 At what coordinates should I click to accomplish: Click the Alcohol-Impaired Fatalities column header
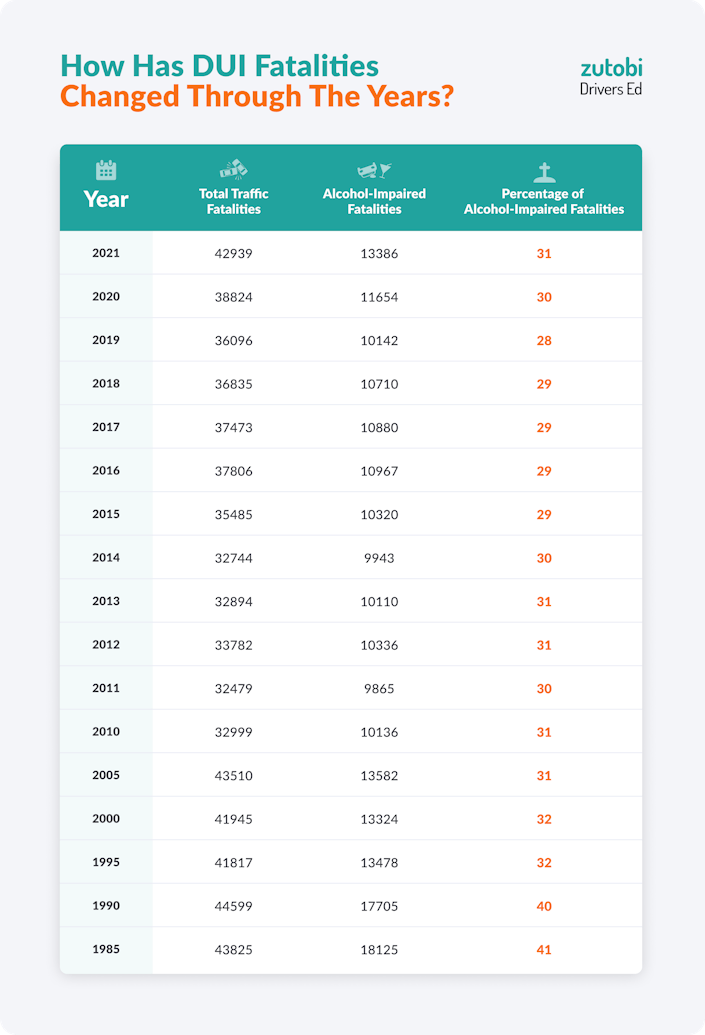pyautogui.click(x=374, y=201)
